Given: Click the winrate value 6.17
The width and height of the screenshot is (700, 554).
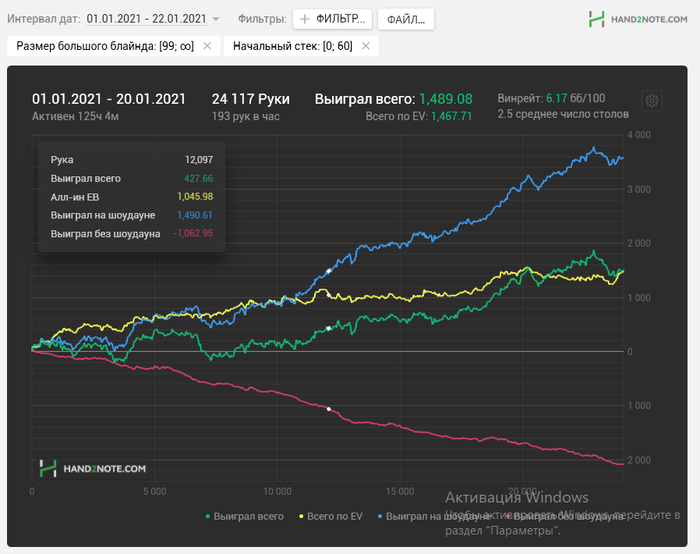Looking at the screenshot, I should 556,98.
